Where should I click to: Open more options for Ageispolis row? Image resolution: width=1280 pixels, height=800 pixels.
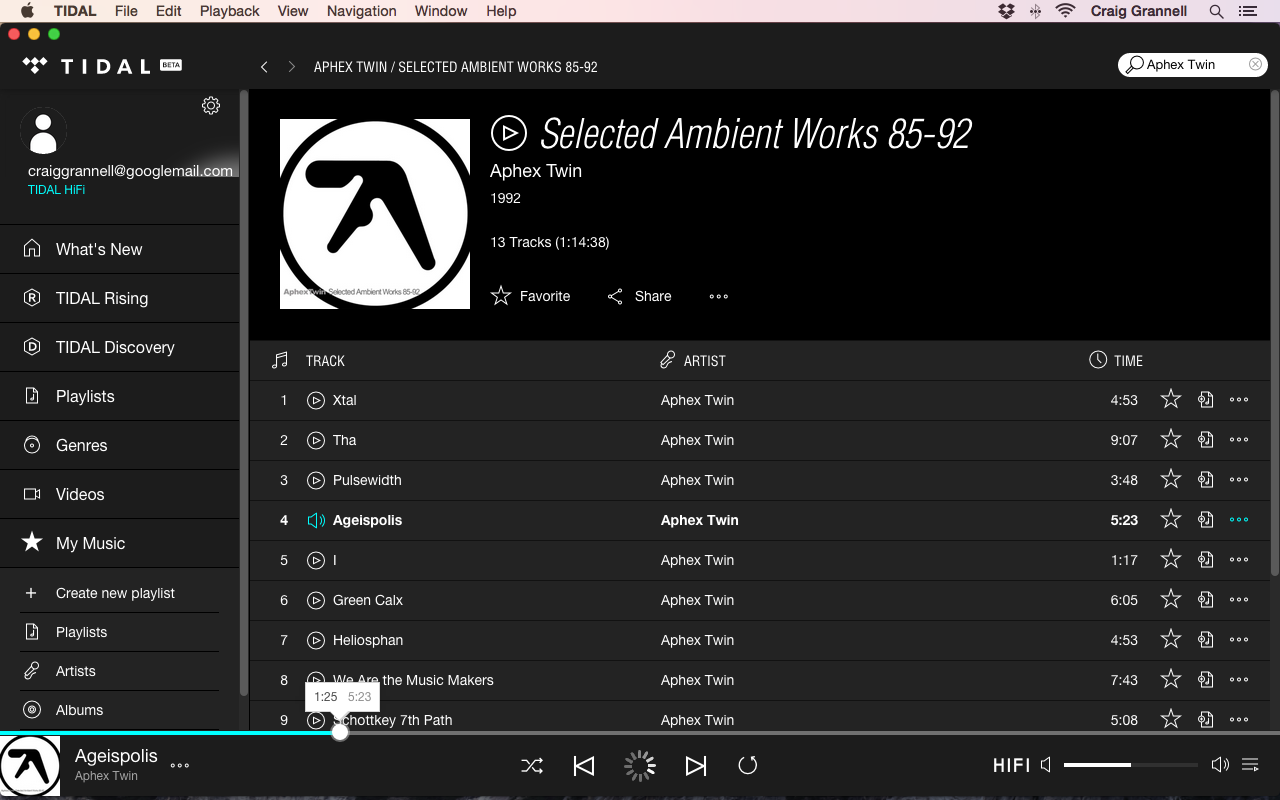point(1239,520)
